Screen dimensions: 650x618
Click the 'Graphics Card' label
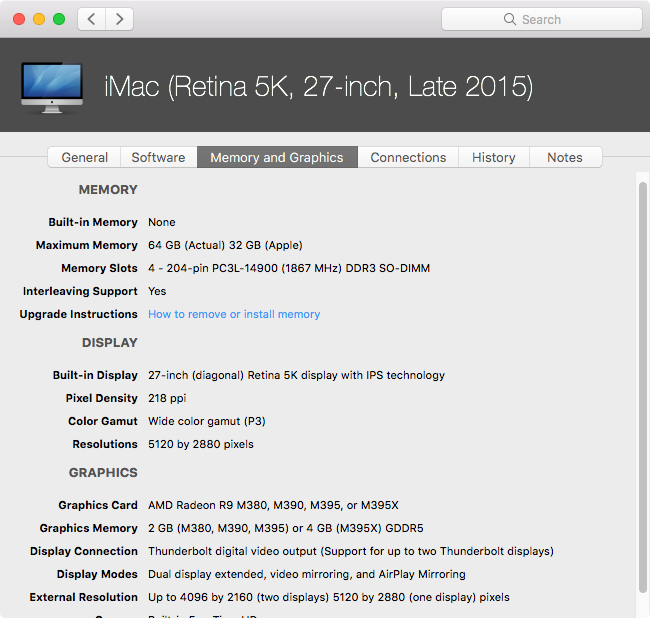pos(98,505)
